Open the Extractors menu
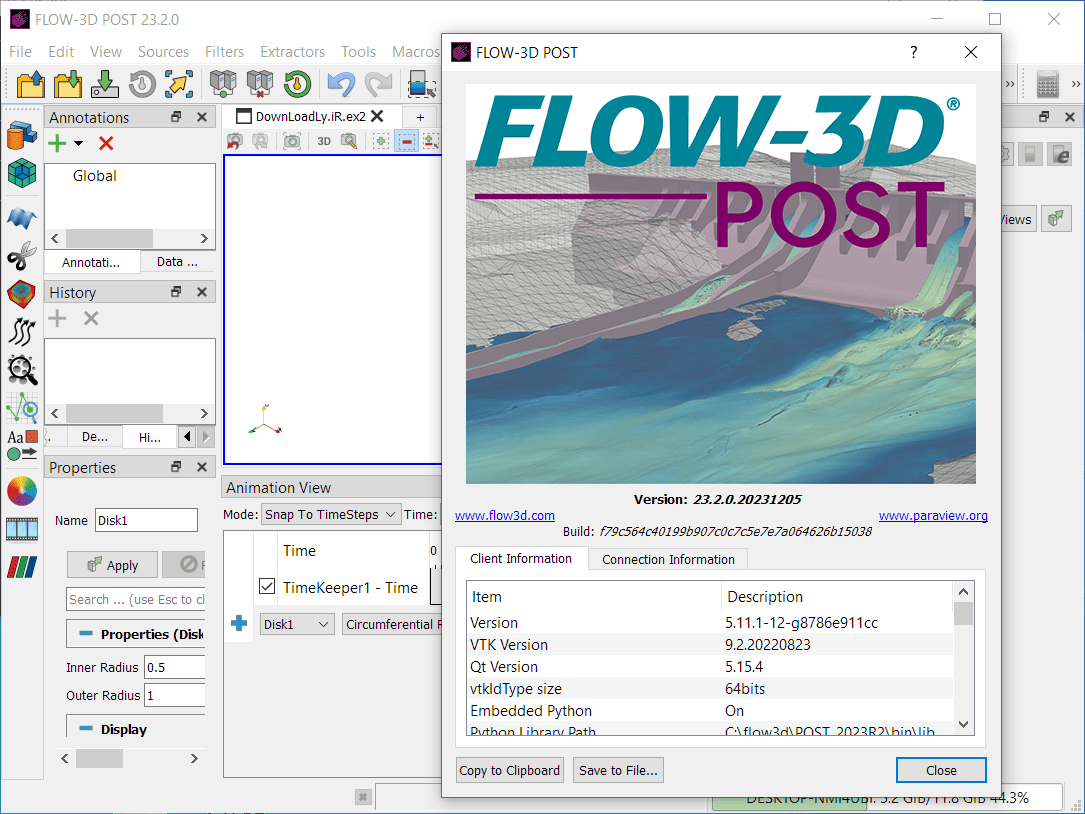The image size is (1085, 814). tap(292, 52)
